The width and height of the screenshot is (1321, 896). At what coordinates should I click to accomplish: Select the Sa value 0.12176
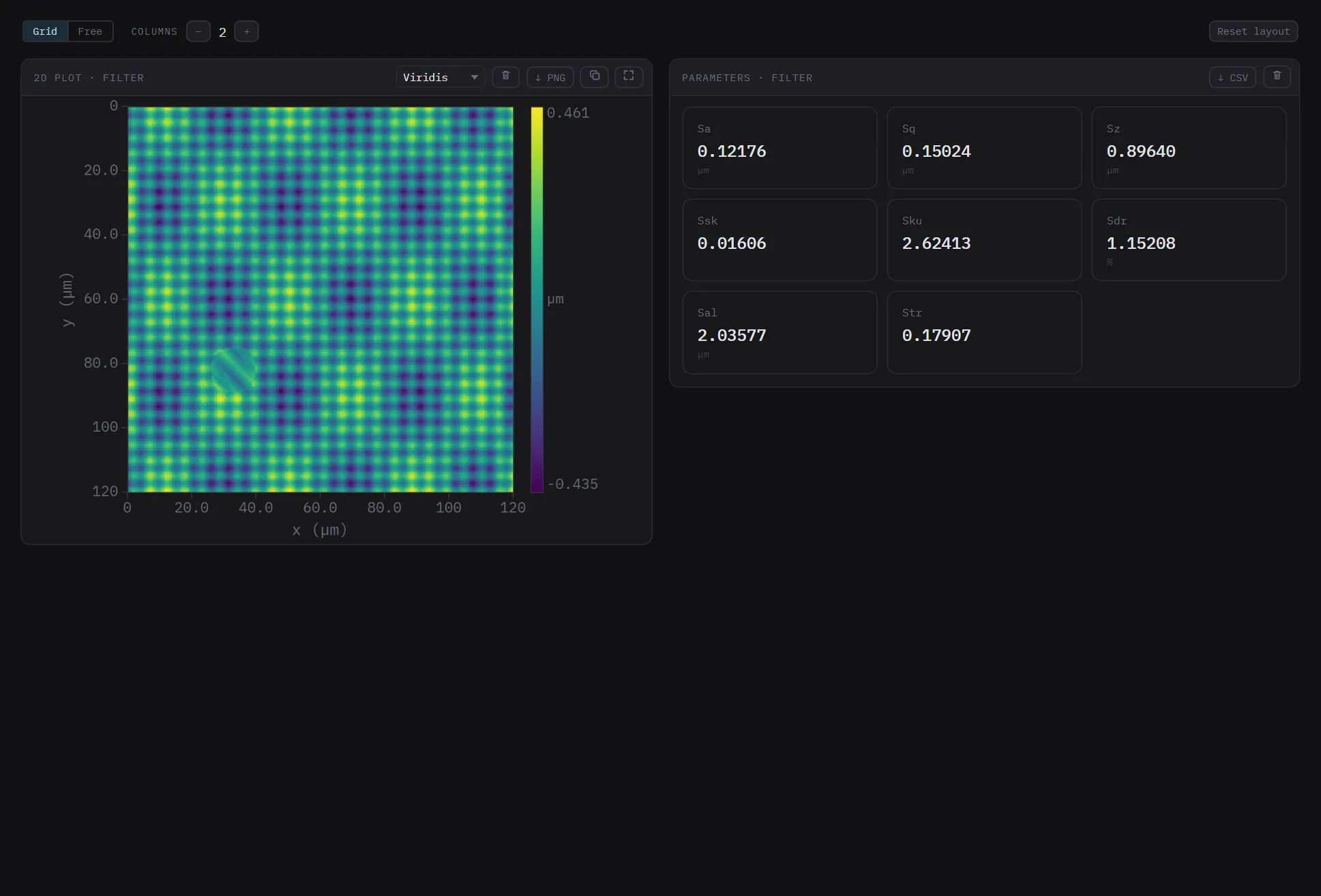pyautogui.click(x=732, y=151)
